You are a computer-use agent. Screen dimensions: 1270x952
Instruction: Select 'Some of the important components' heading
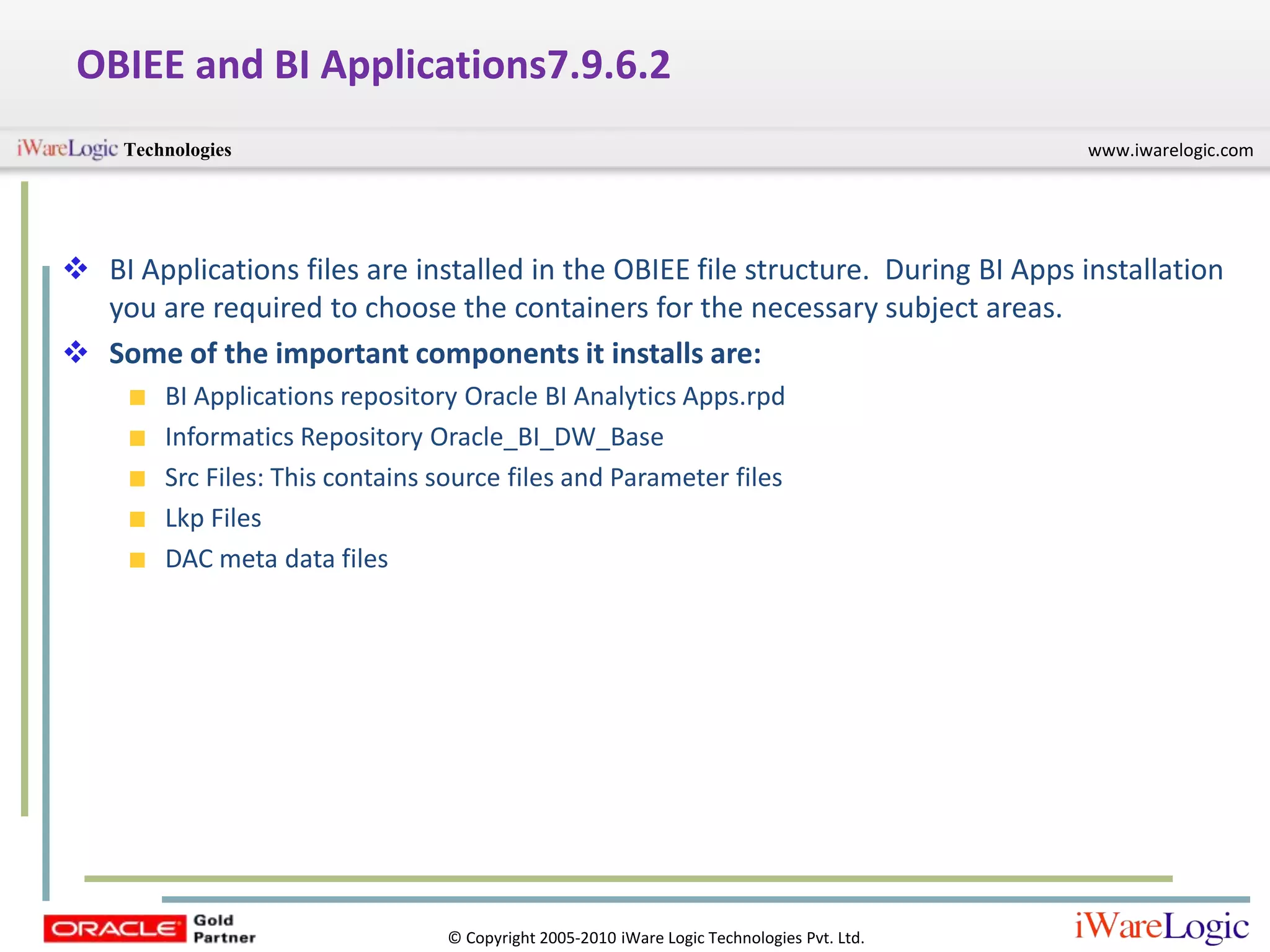click(435, 354)
